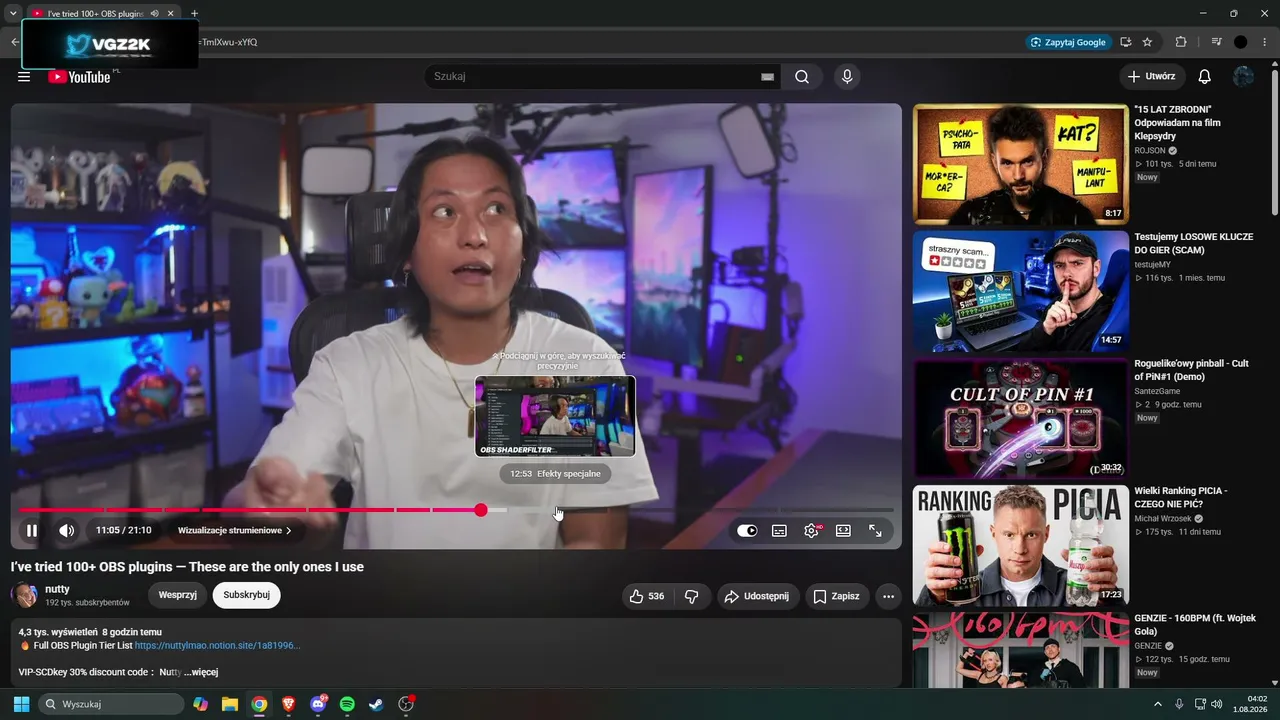
Task: Click the 'Udostępnij' share button
Action: coord(756,596)
